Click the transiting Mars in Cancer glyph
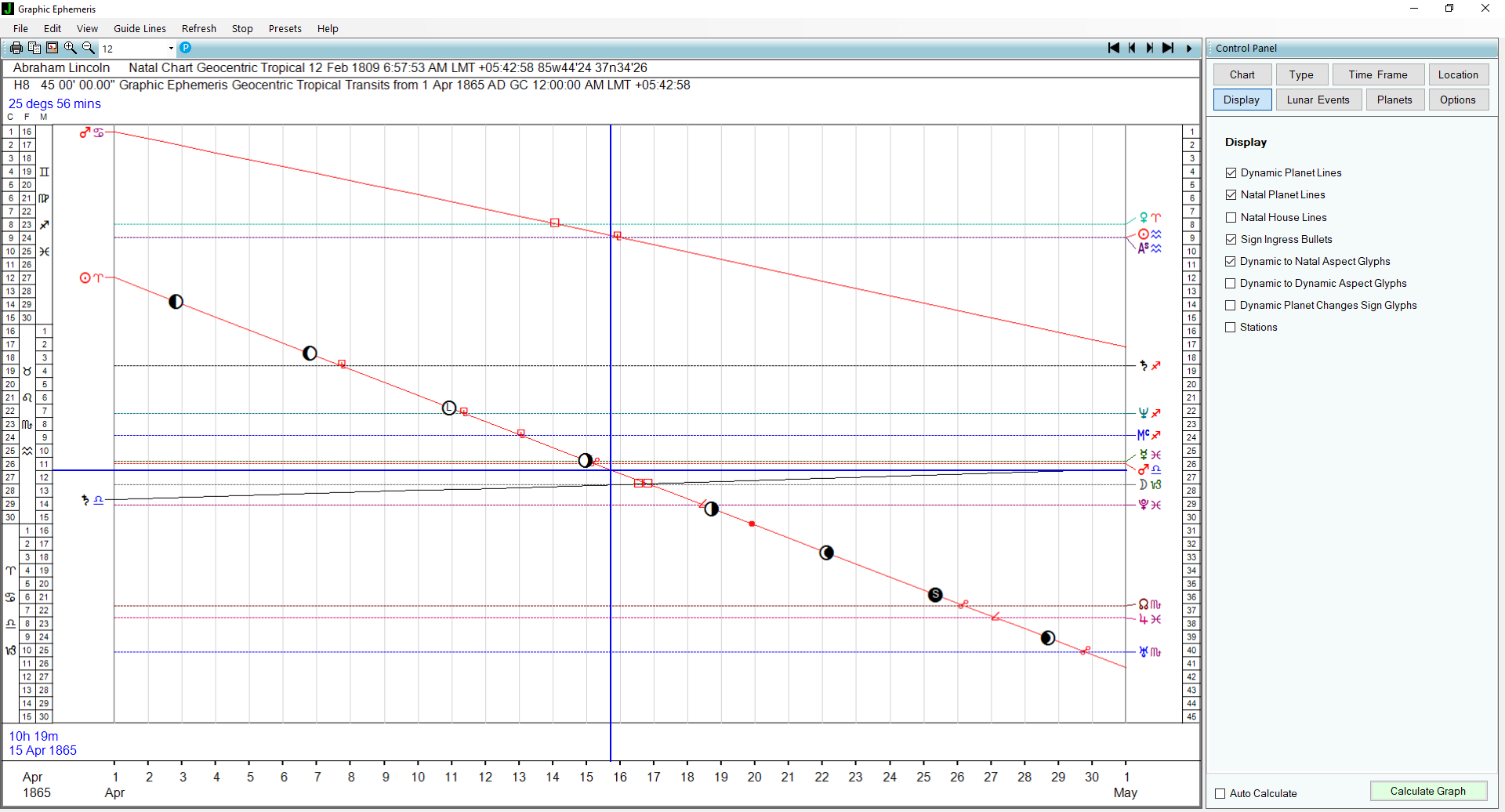Viewport: 1505px width, 812px height. point(92,132)
